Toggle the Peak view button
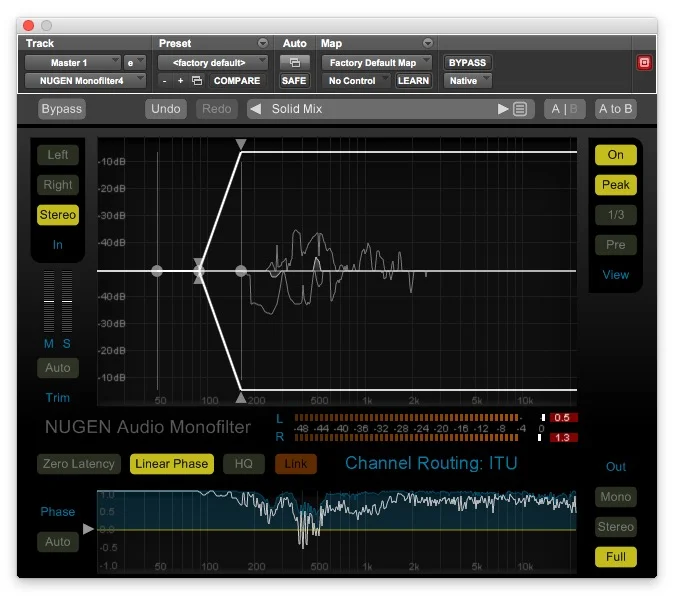This screenshot has height=607, width=677. coord(616,185)
